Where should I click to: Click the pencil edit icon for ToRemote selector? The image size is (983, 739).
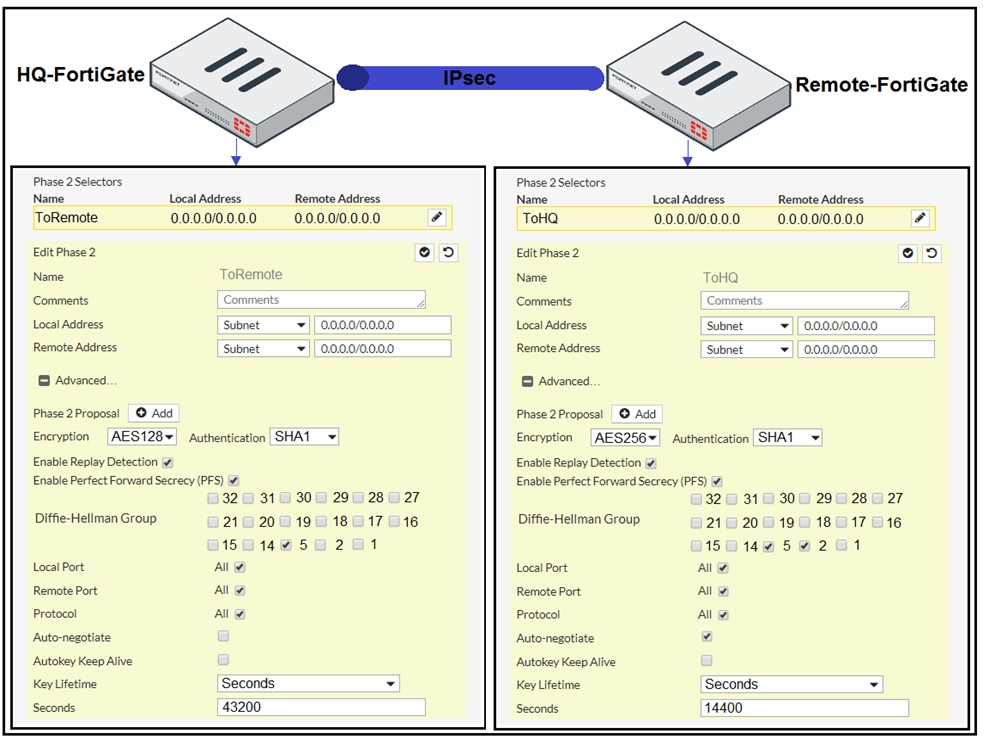(436, 217)
